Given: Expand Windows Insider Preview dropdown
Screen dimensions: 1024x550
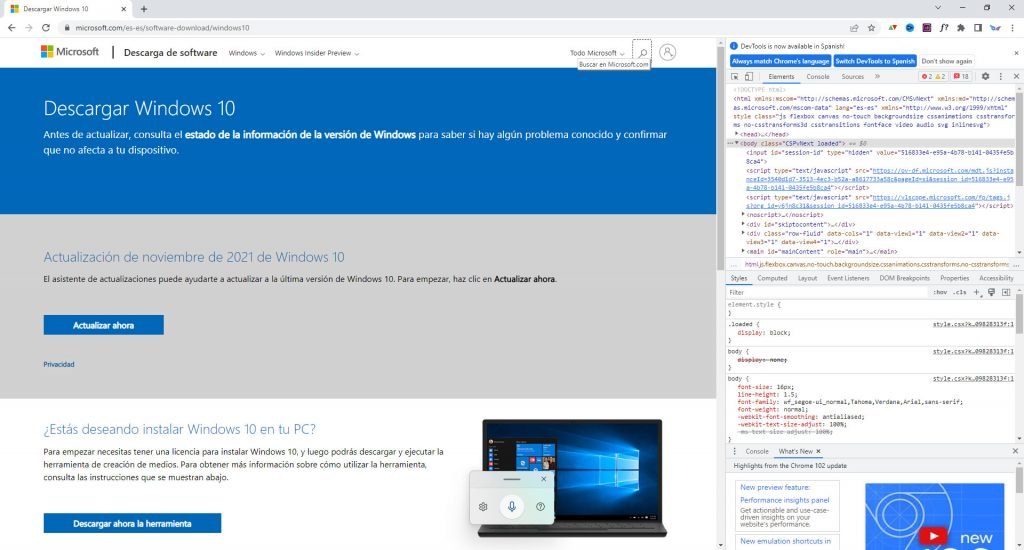Looking at the screenshot, I should click(x=317, y=53).
